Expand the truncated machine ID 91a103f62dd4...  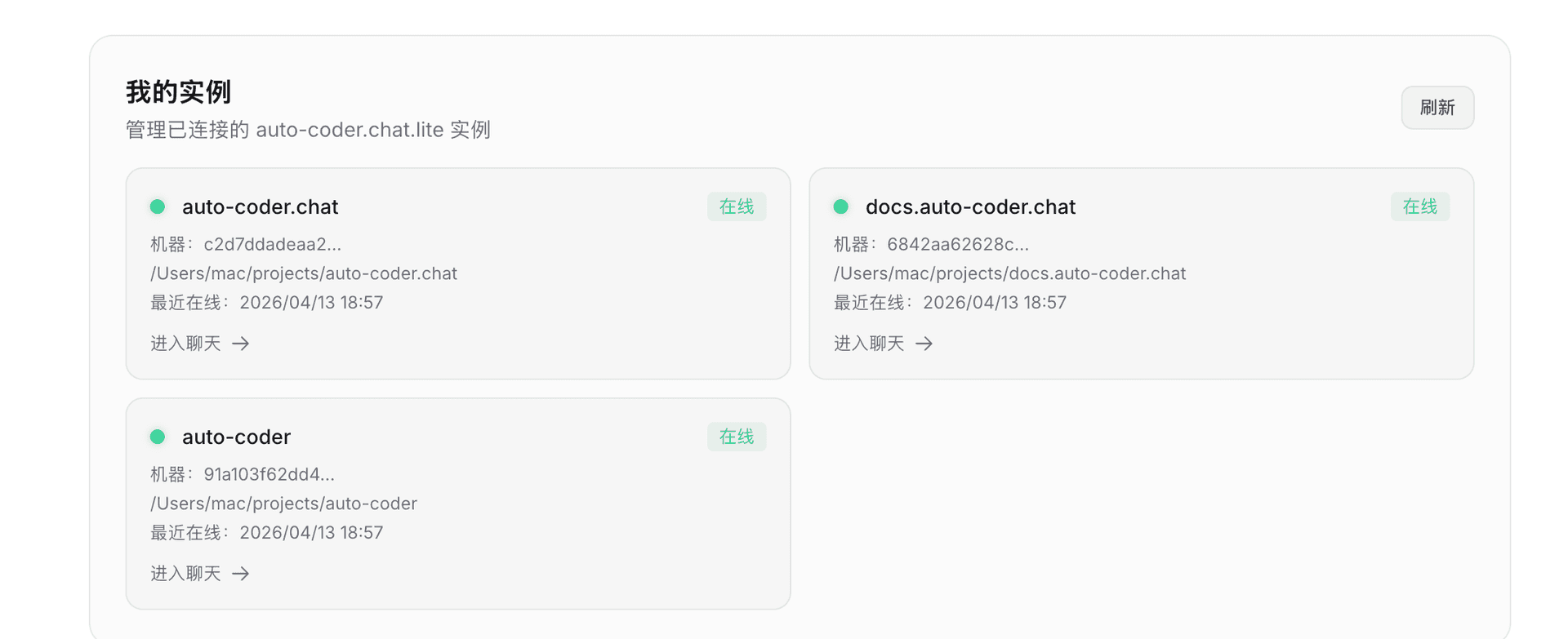[269, 473]
